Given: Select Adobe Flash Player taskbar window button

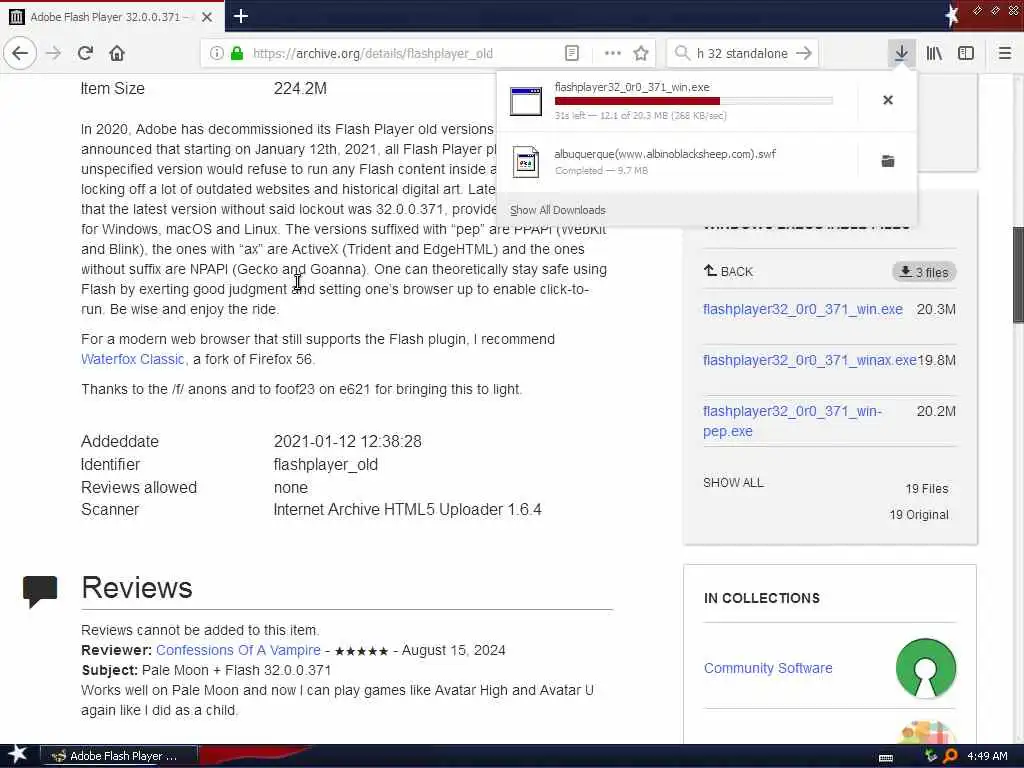Looking at the screenshot, I should (x=118, y=756).
